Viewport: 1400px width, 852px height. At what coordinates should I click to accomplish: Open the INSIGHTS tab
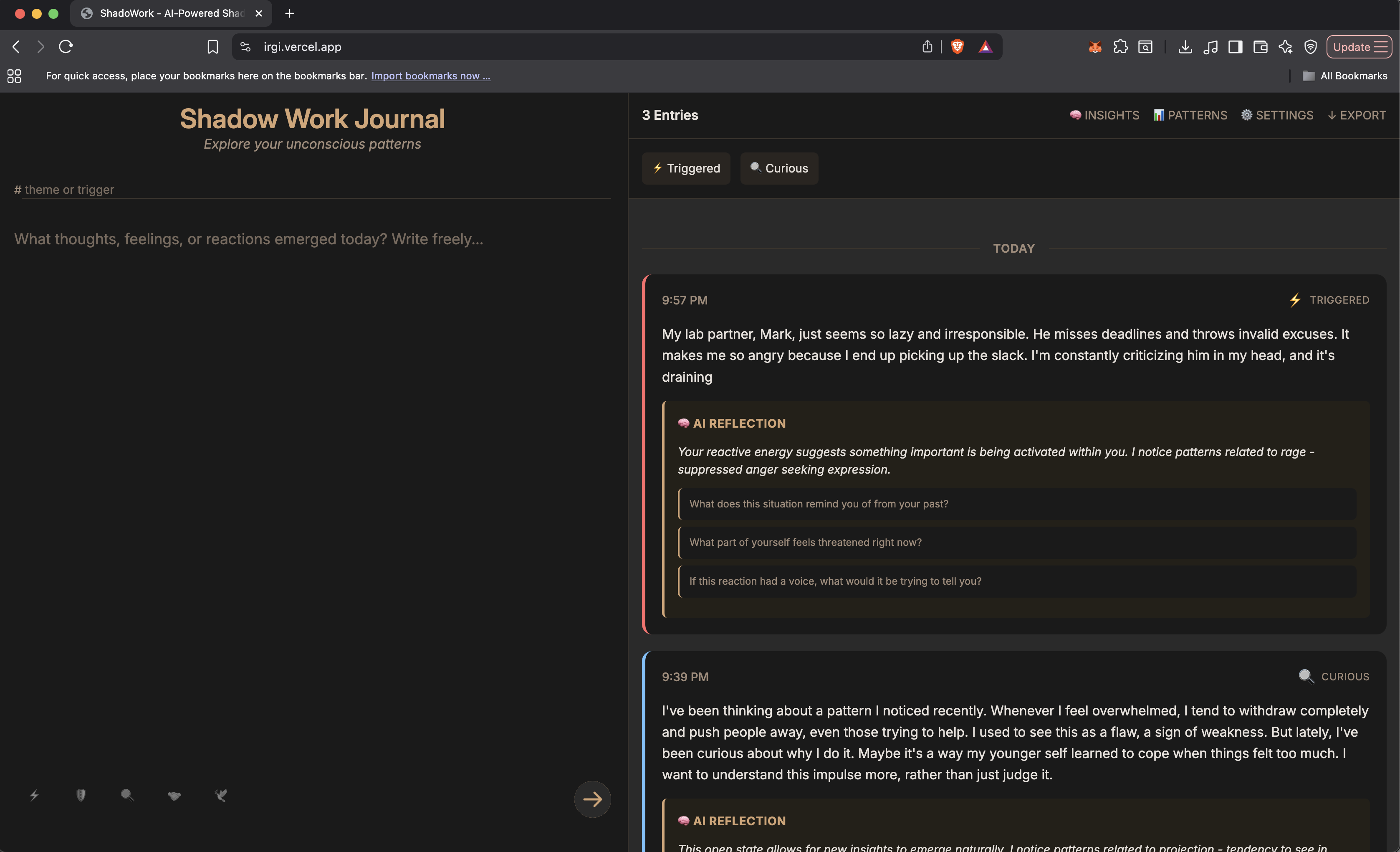point(1104,115)
